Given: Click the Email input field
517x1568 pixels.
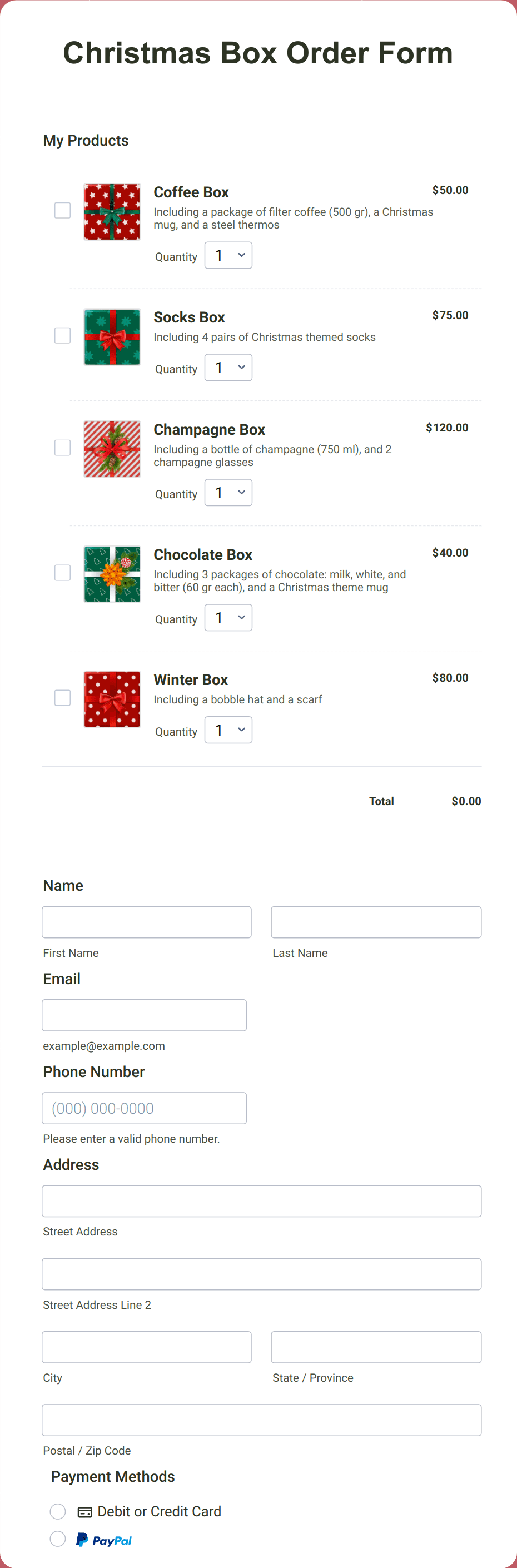Looking at the screenshot, I should 143,1015.
